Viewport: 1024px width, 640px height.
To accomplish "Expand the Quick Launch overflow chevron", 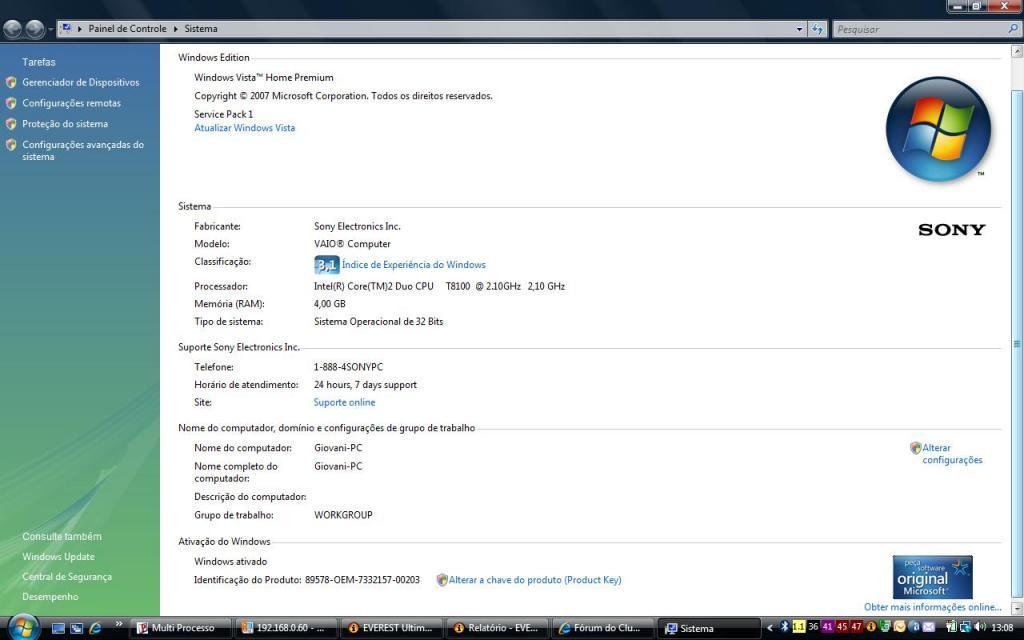I will [119, 625].
